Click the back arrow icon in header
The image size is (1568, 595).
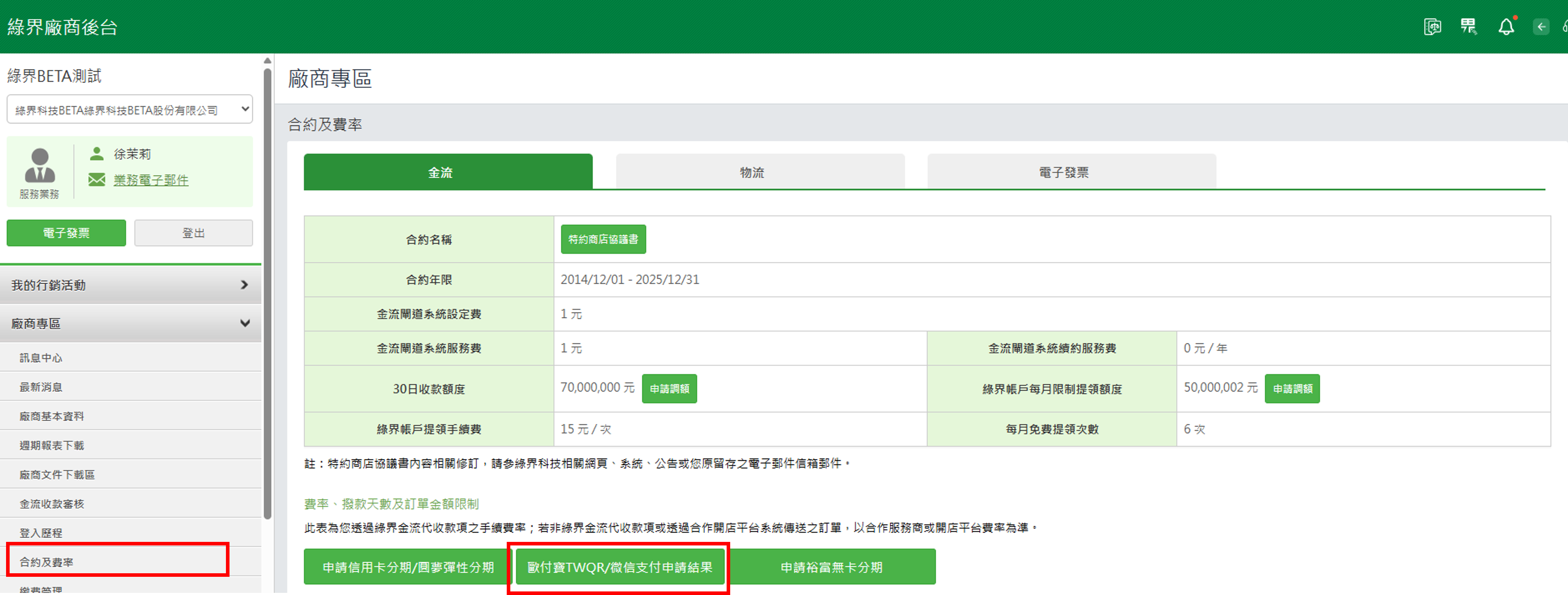coord(1541,27)
